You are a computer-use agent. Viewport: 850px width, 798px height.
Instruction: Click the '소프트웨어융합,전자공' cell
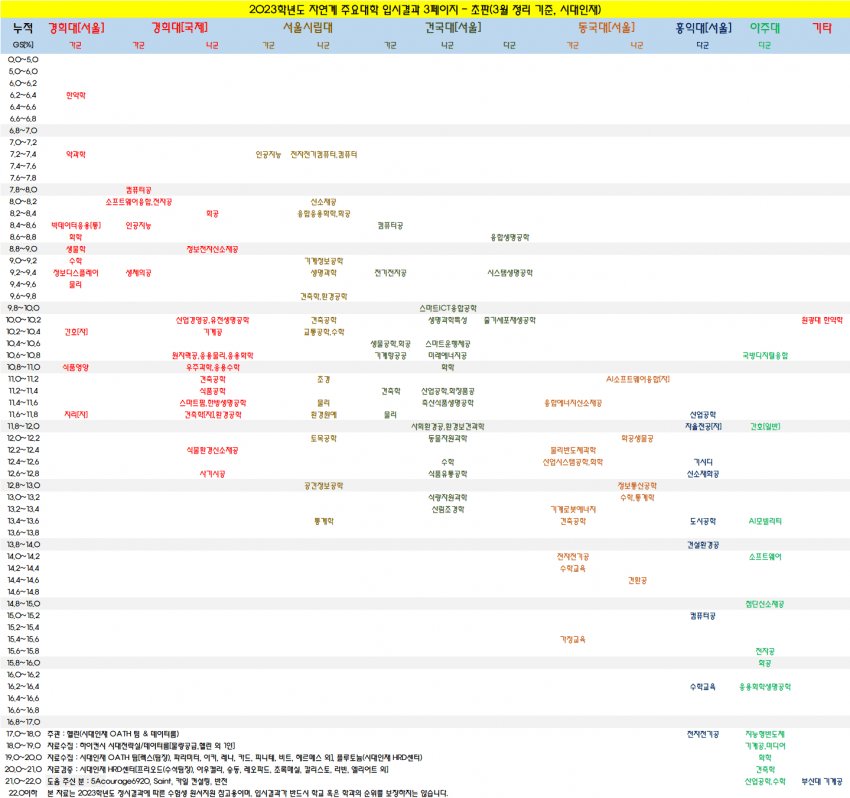pos(139,202)
